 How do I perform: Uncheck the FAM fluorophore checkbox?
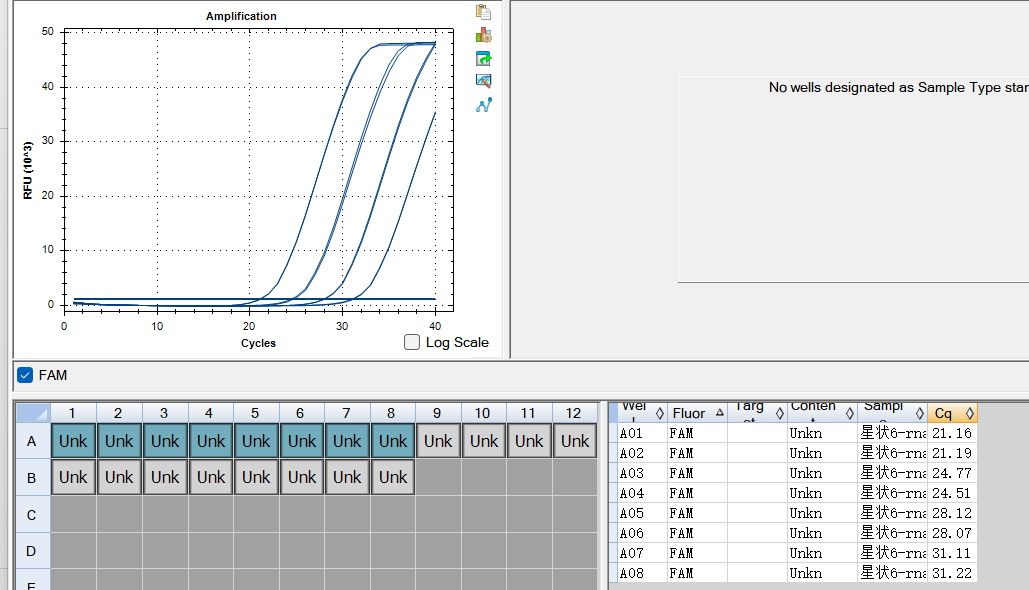[x=25, y=375]
